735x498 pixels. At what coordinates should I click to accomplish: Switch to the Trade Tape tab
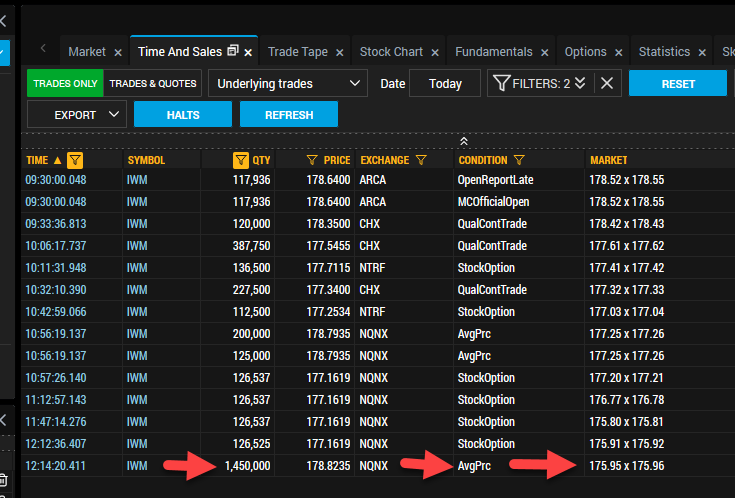(298, 52)
